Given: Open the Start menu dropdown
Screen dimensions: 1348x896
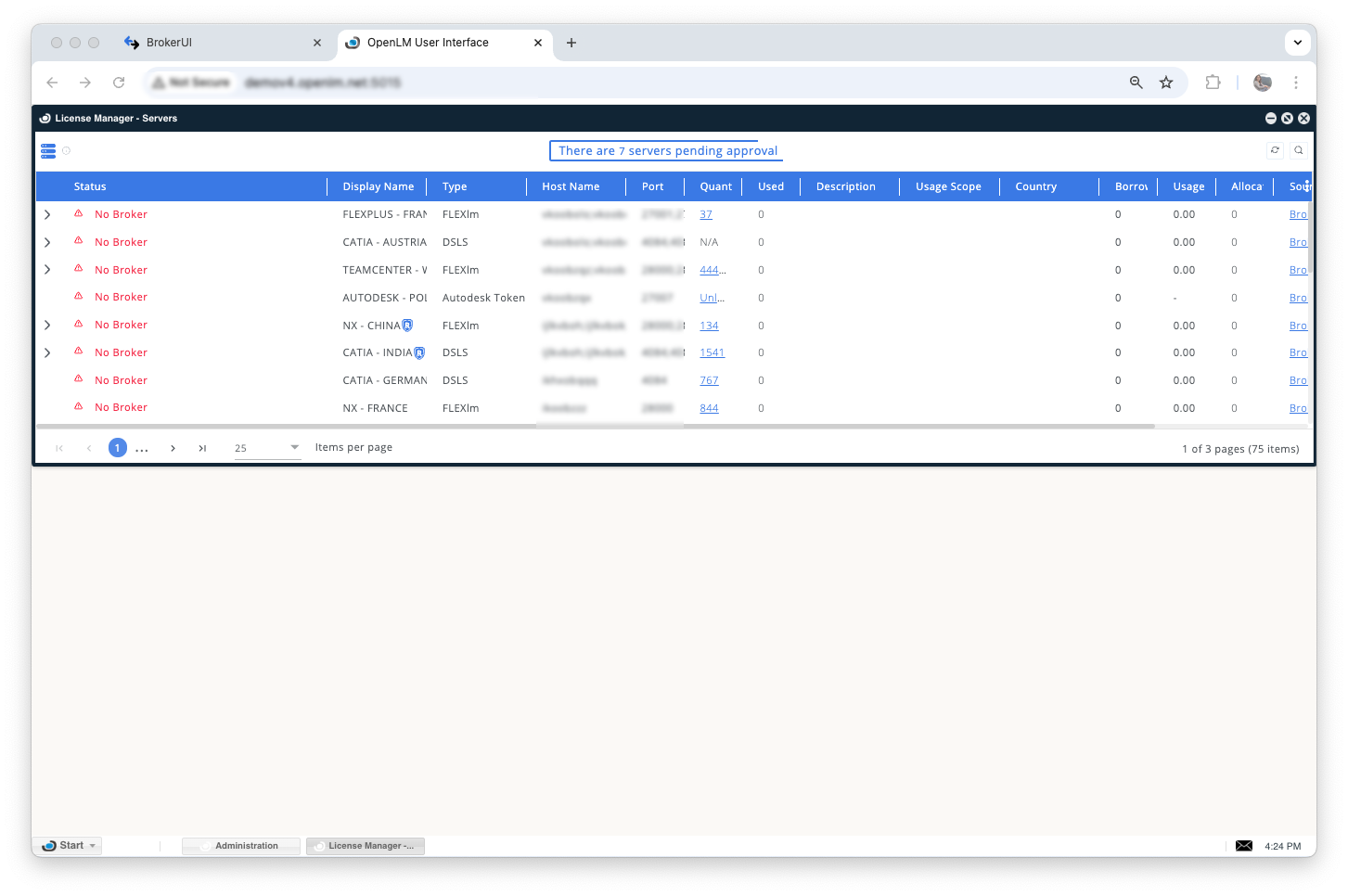Looking at the screenshot, I should click(93, 846).
